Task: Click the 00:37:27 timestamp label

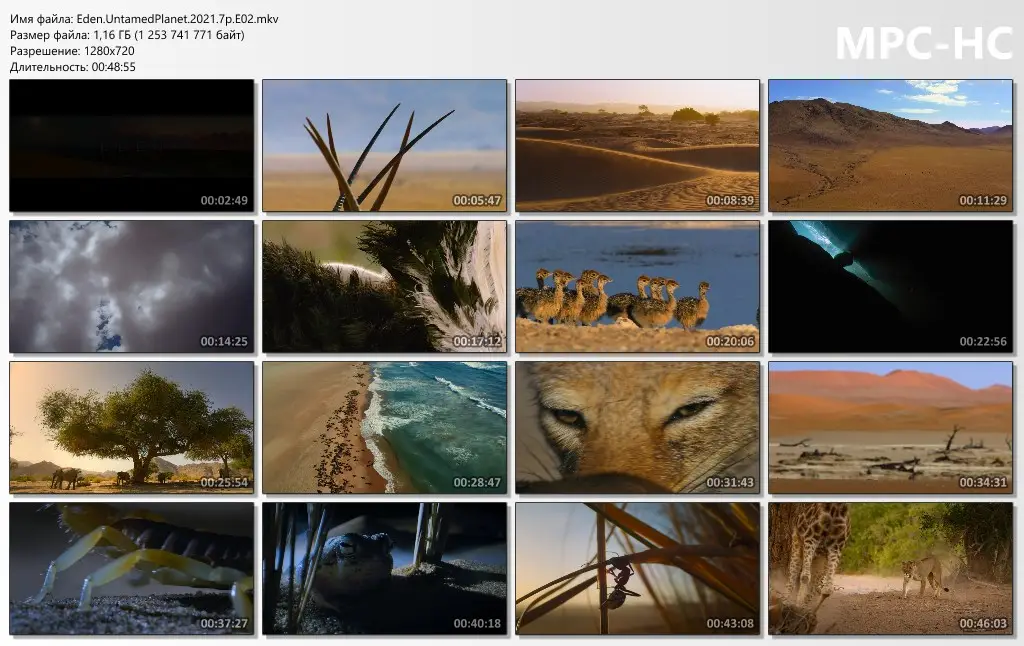Action: tap(224, 624)
